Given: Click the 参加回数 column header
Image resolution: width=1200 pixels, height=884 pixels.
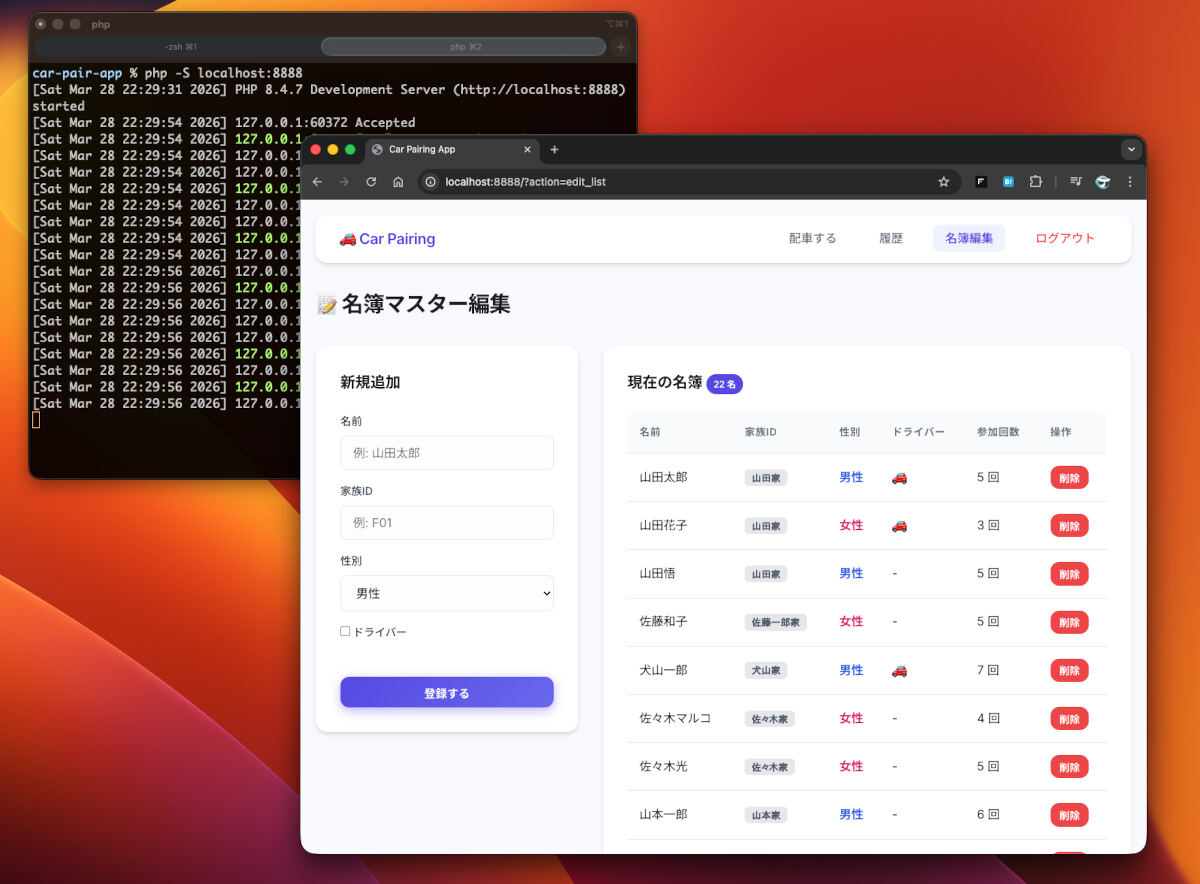Looking at the screenshot, I should click(x=998, y=432).
